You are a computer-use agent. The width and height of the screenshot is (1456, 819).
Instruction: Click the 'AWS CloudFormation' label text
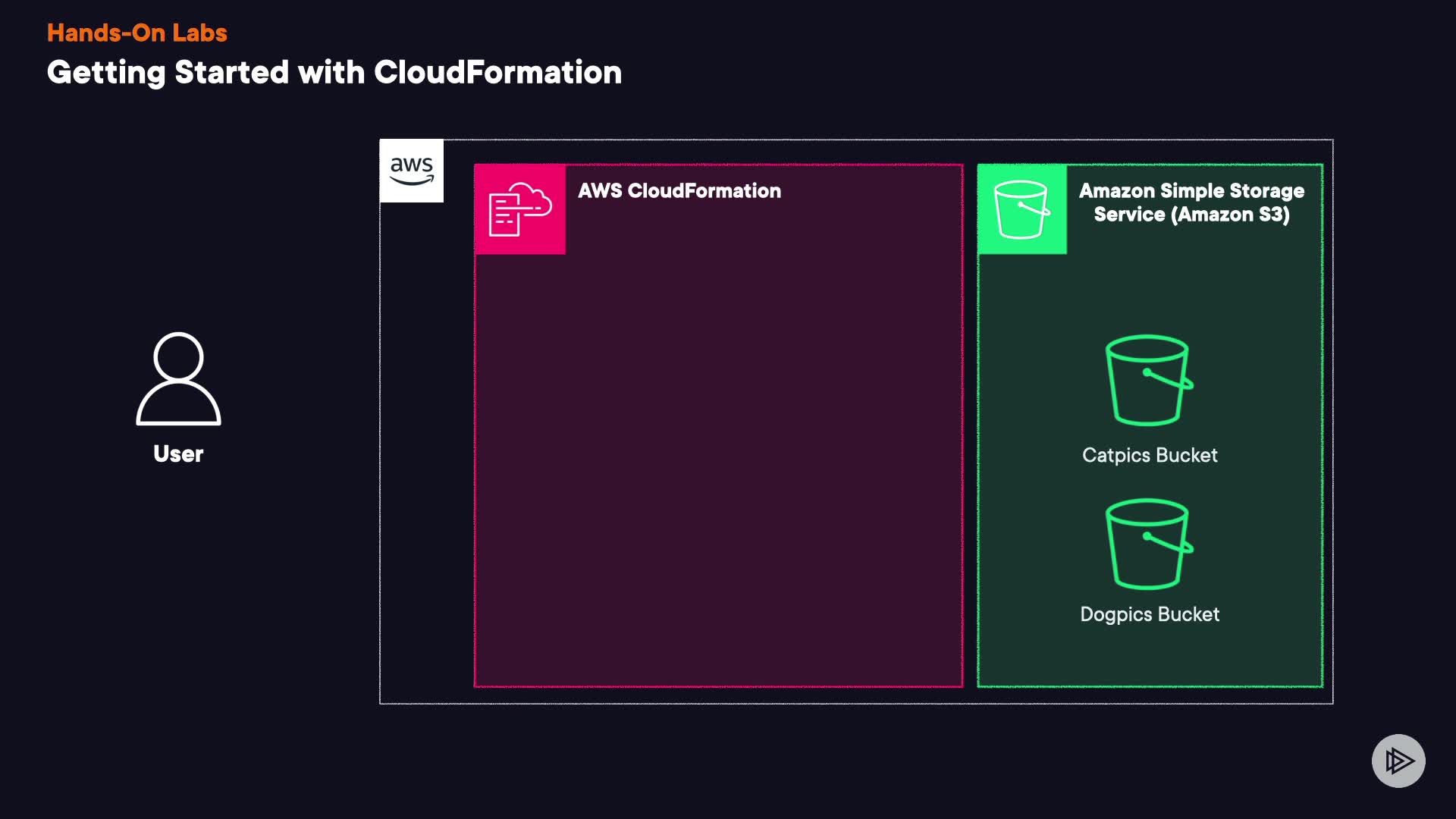679,191
